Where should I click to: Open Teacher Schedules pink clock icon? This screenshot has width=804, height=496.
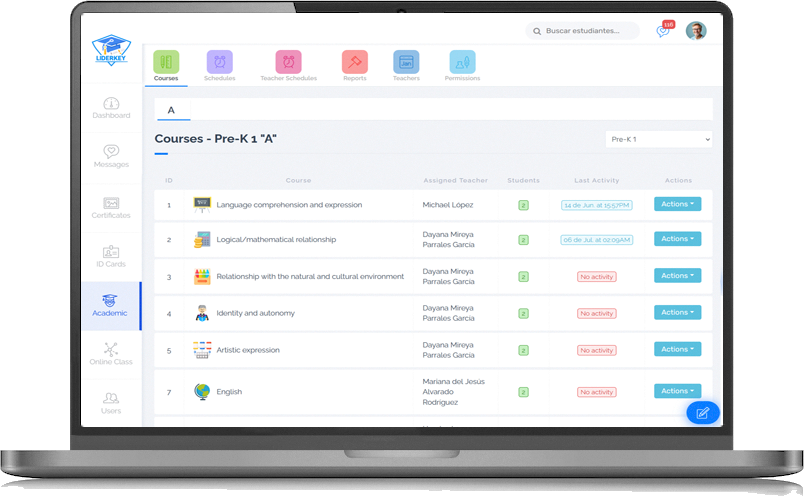point(289,62)
